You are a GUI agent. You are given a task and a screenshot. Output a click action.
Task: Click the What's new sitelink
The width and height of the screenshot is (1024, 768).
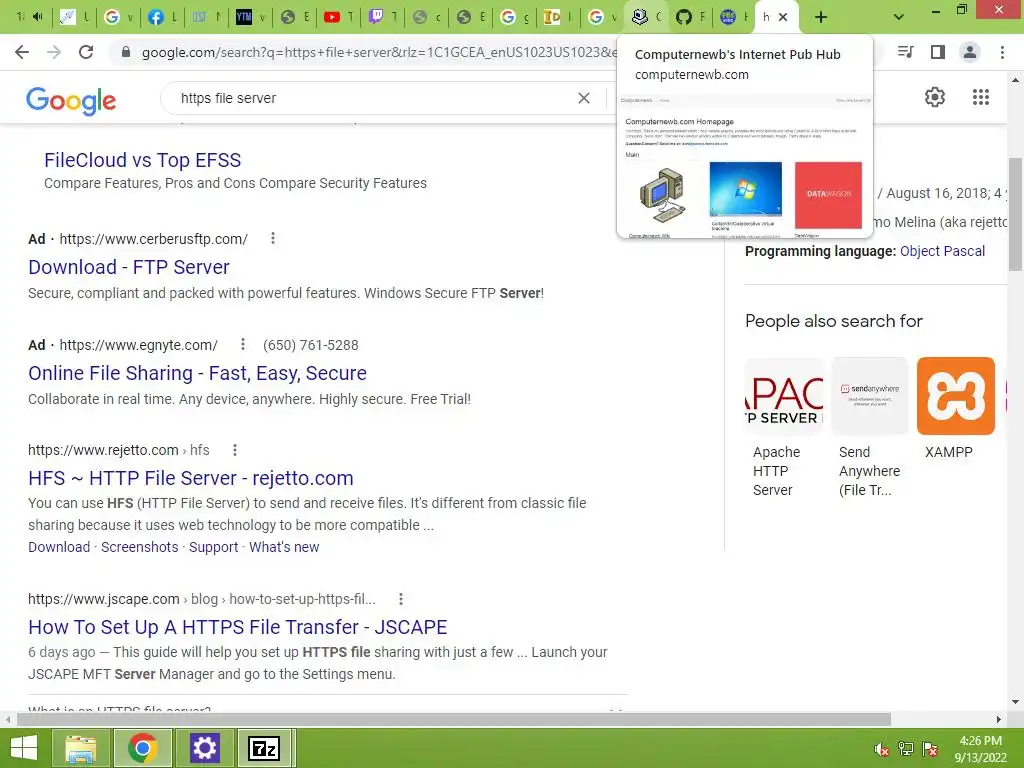pyautogui.click(x=284, y=547)
